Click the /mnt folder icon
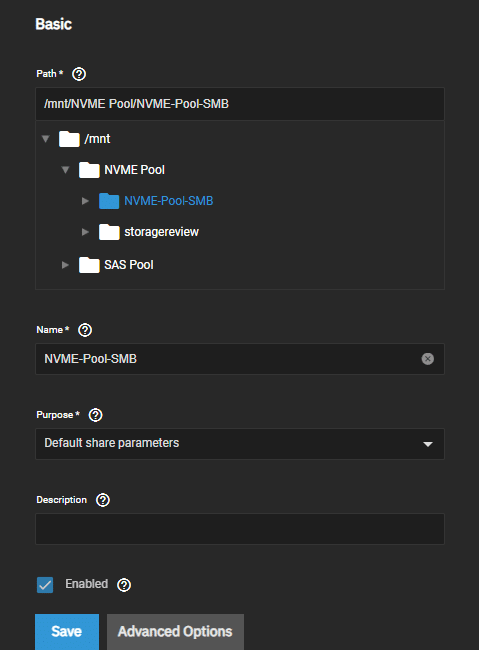This screenshot has width=479, height=650. click(x=69, y=139)
